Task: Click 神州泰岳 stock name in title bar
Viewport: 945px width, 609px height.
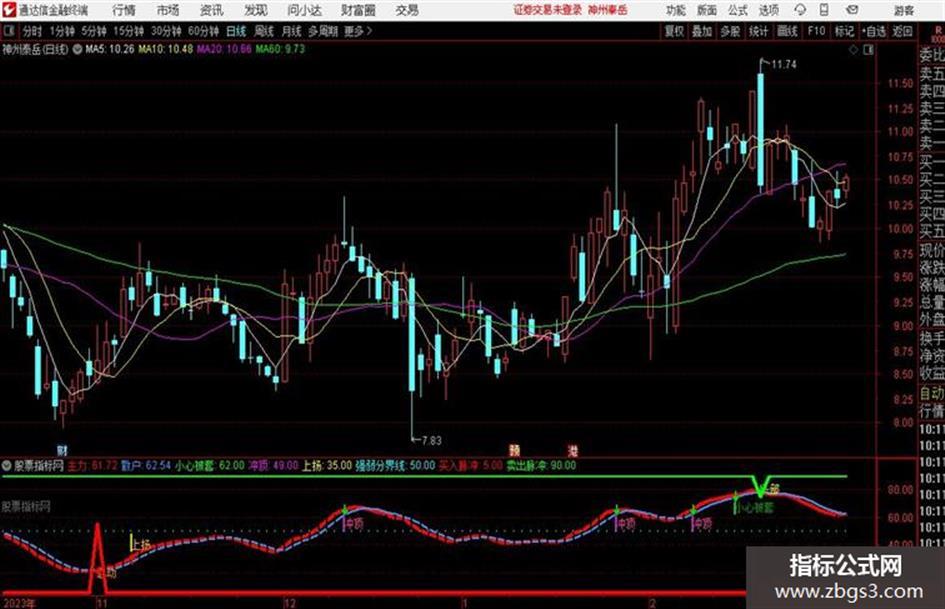Action: pyautogui.click(x=608, y=10)
